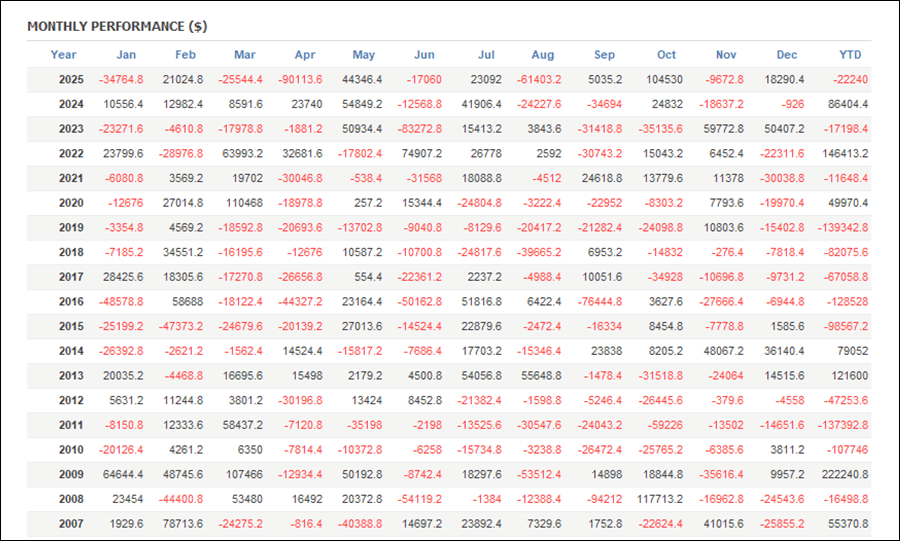The height and width of the screenshot is (541, 900).
Task: Click the 2019 YTD value -139342.8
Action: pos(840,228)
